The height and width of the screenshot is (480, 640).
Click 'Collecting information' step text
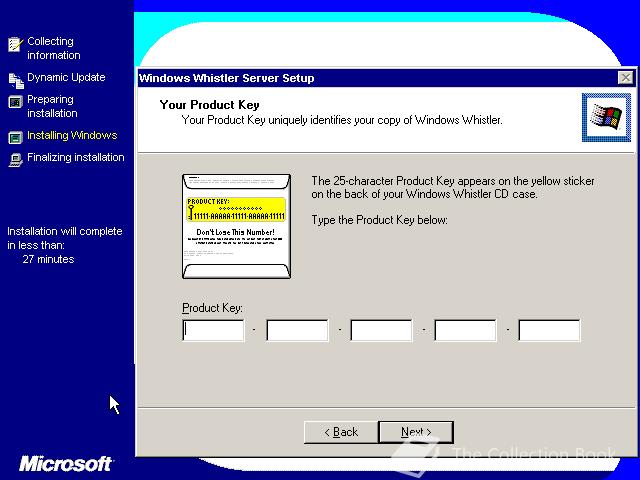click(x=53, y=48)
